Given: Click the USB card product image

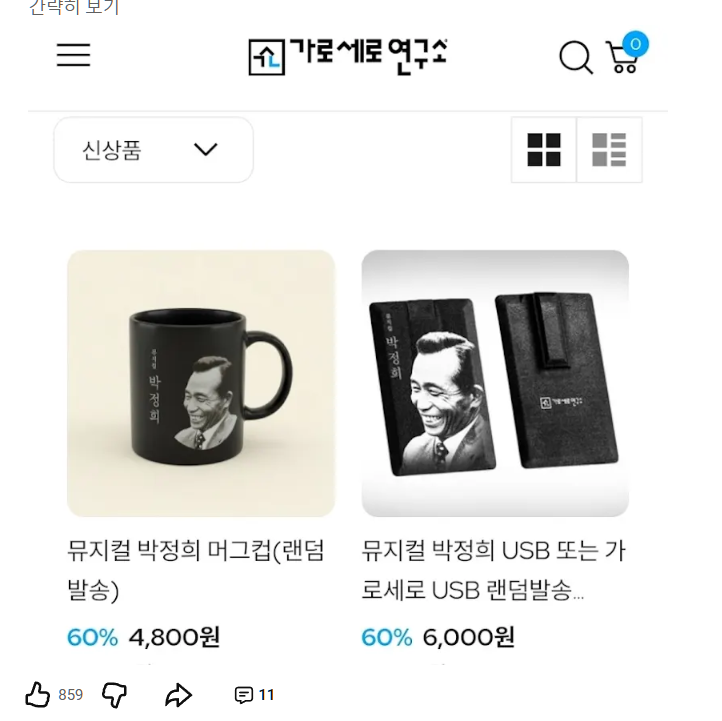Looking at the screenshot, I should click(495, 383).
